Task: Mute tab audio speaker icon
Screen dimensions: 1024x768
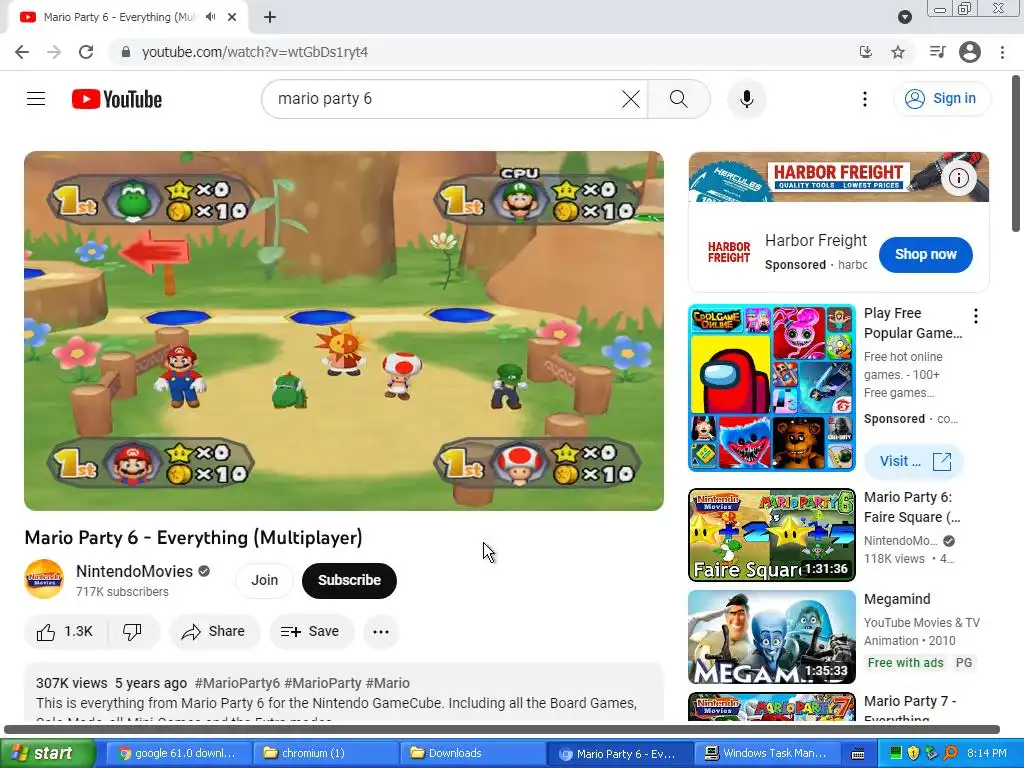Action: click(210, 17)
